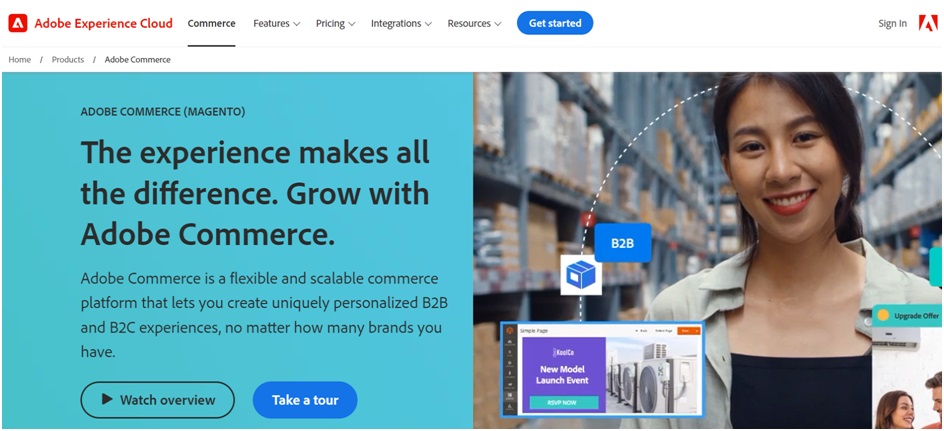Click the blue package box icon
Image resolution: width=944 pixels, height=431 pixels.
click(581, 274)
